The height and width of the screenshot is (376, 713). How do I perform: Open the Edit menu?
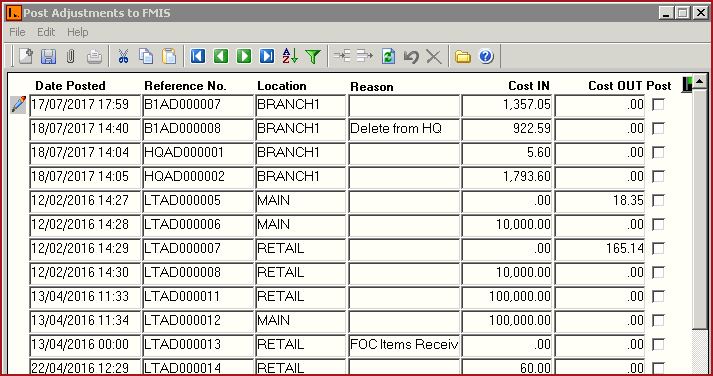(x=46, y=32)
